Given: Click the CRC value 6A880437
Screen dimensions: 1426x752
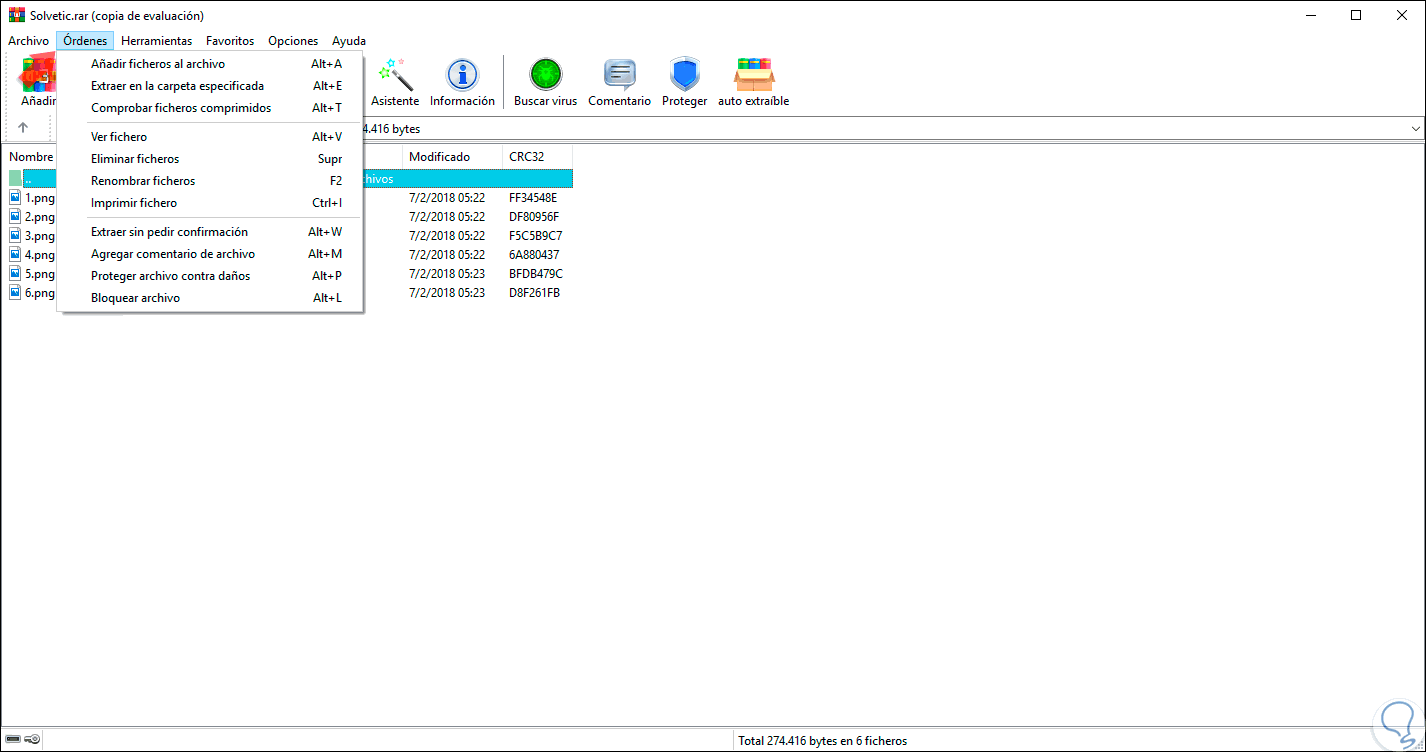Looking at the screenshot, I should 534,255.
